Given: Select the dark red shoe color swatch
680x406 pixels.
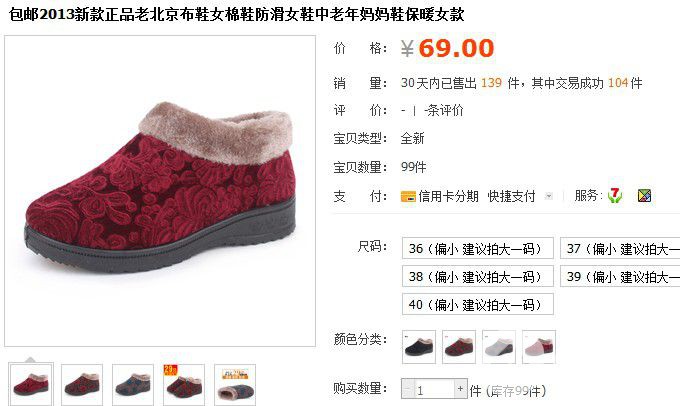Looking at the screenshot, I should 459,347.
